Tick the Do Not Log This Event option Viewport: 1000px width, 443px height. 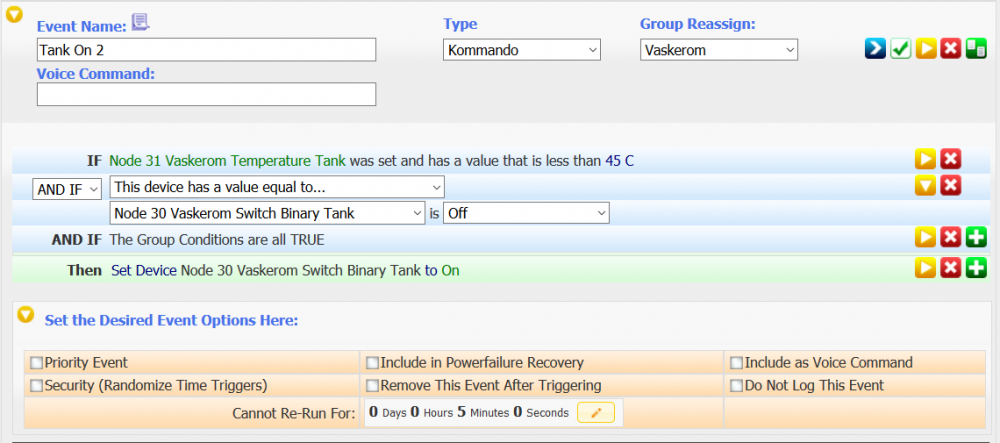pos(737,386)
